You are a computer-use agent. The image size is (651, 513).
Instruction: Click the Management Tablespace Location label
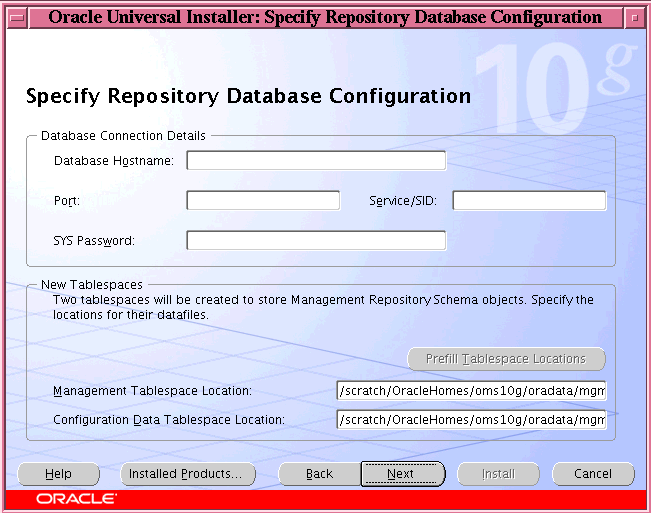click(152, 391)
